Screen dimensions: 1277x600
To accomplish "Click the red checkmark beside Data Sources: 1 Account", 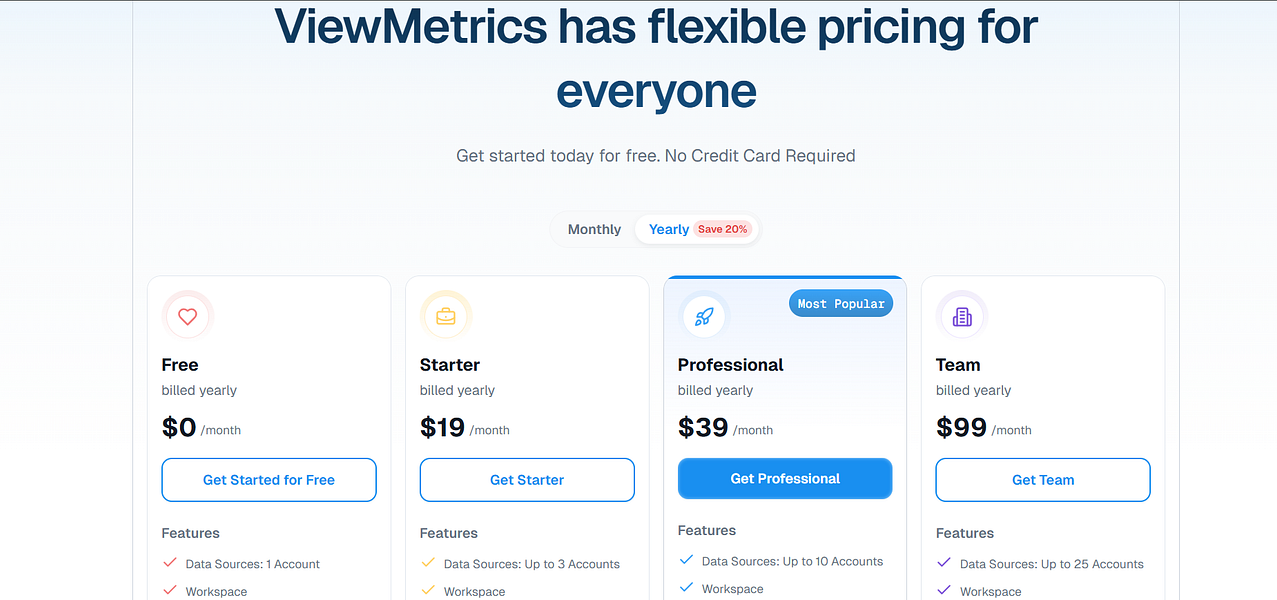I will tap(168, 563).
